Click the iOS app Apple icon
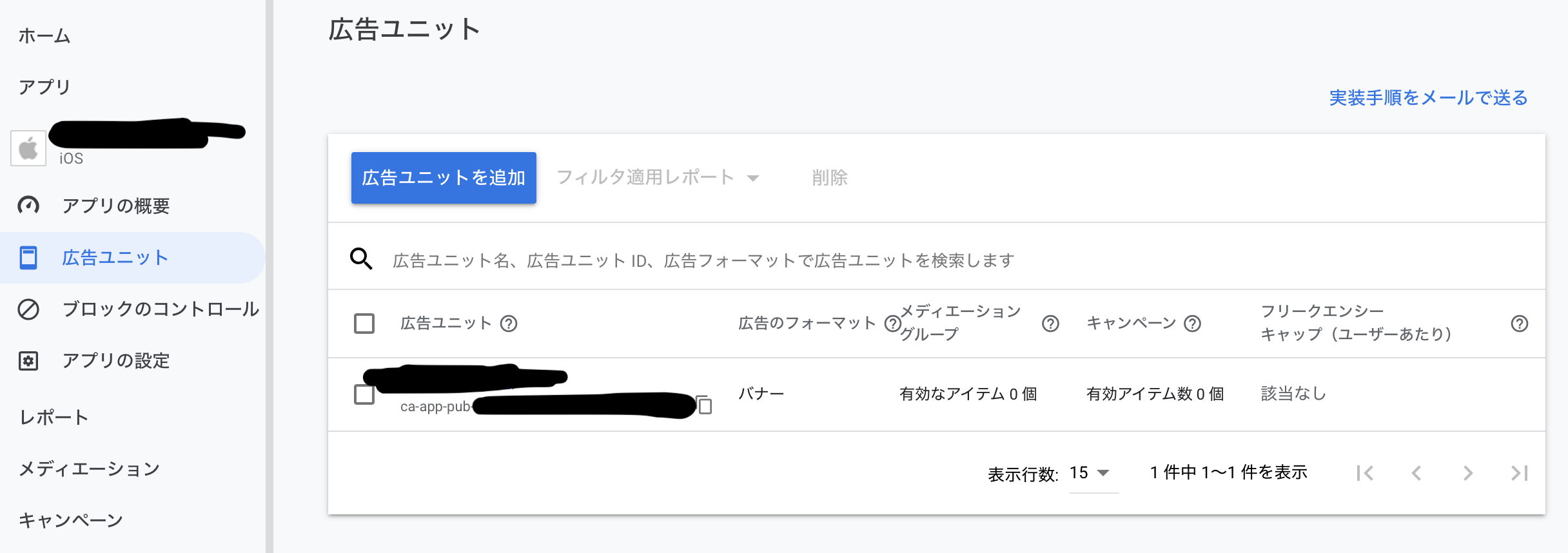Image resolution: width=1568 pixels, height=553 pixels. [28, 148]
